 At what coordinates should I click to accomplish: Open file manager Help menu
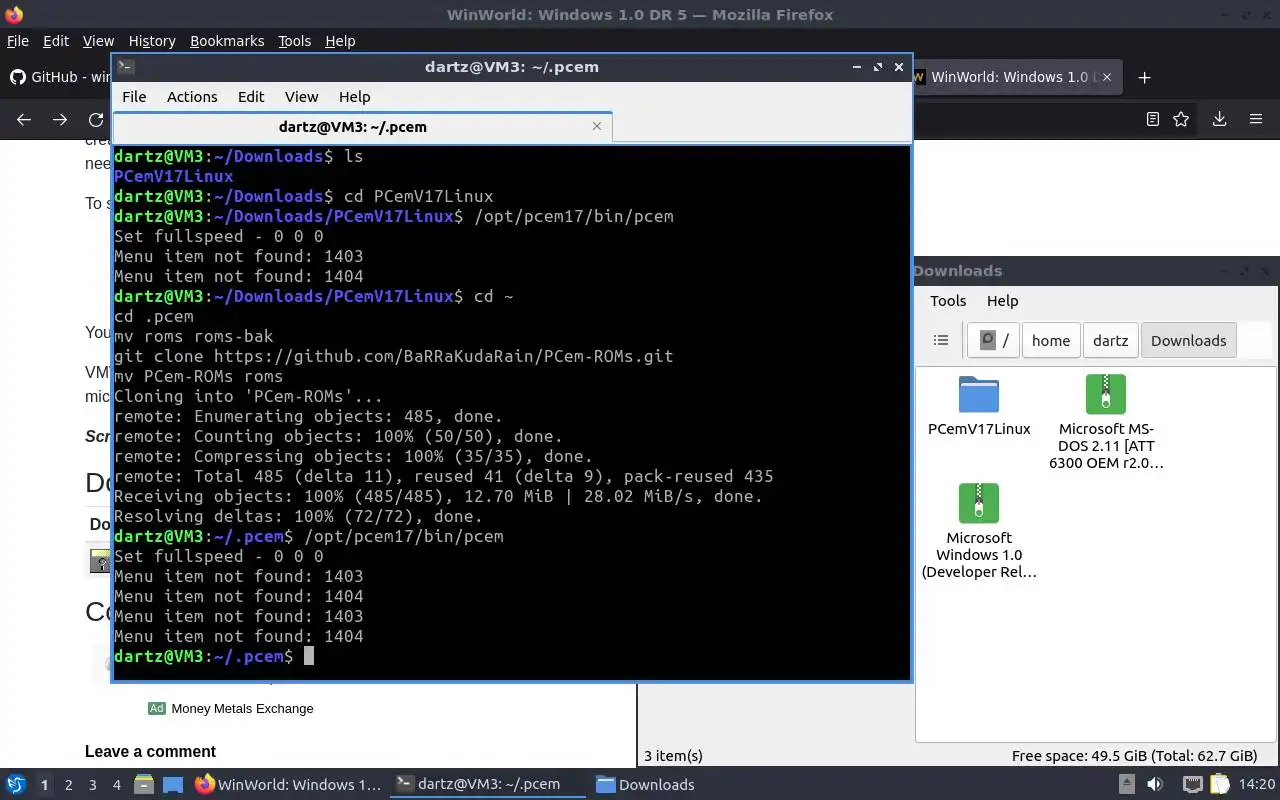coord(1002,301)
